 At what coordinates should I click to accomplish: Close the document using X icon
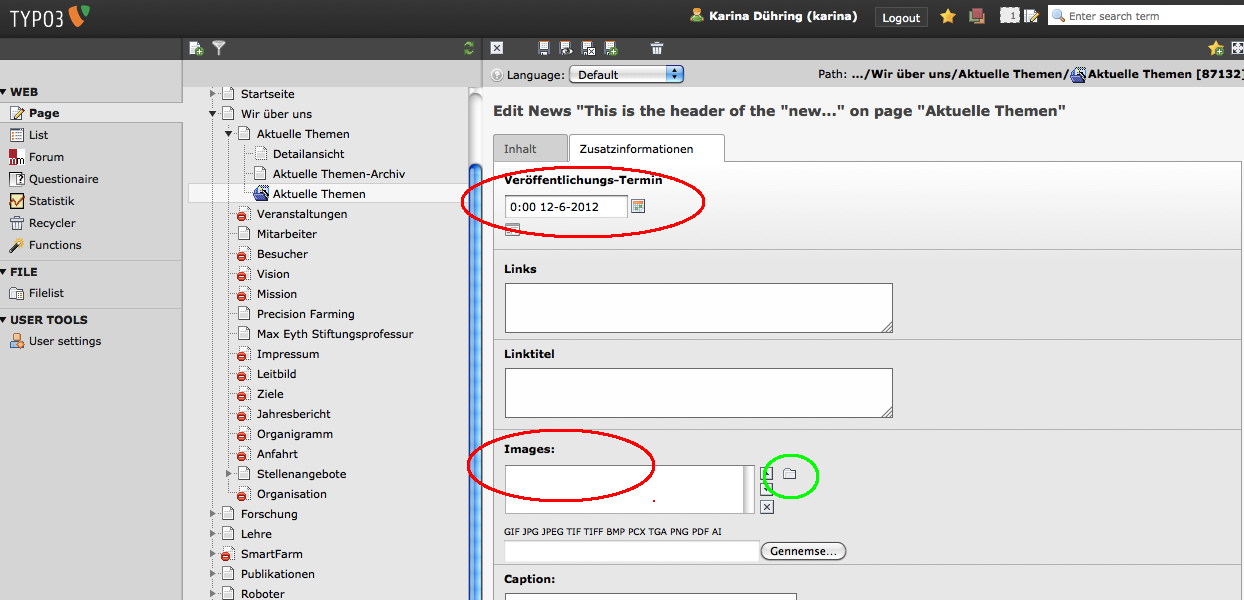coord(497,48)
